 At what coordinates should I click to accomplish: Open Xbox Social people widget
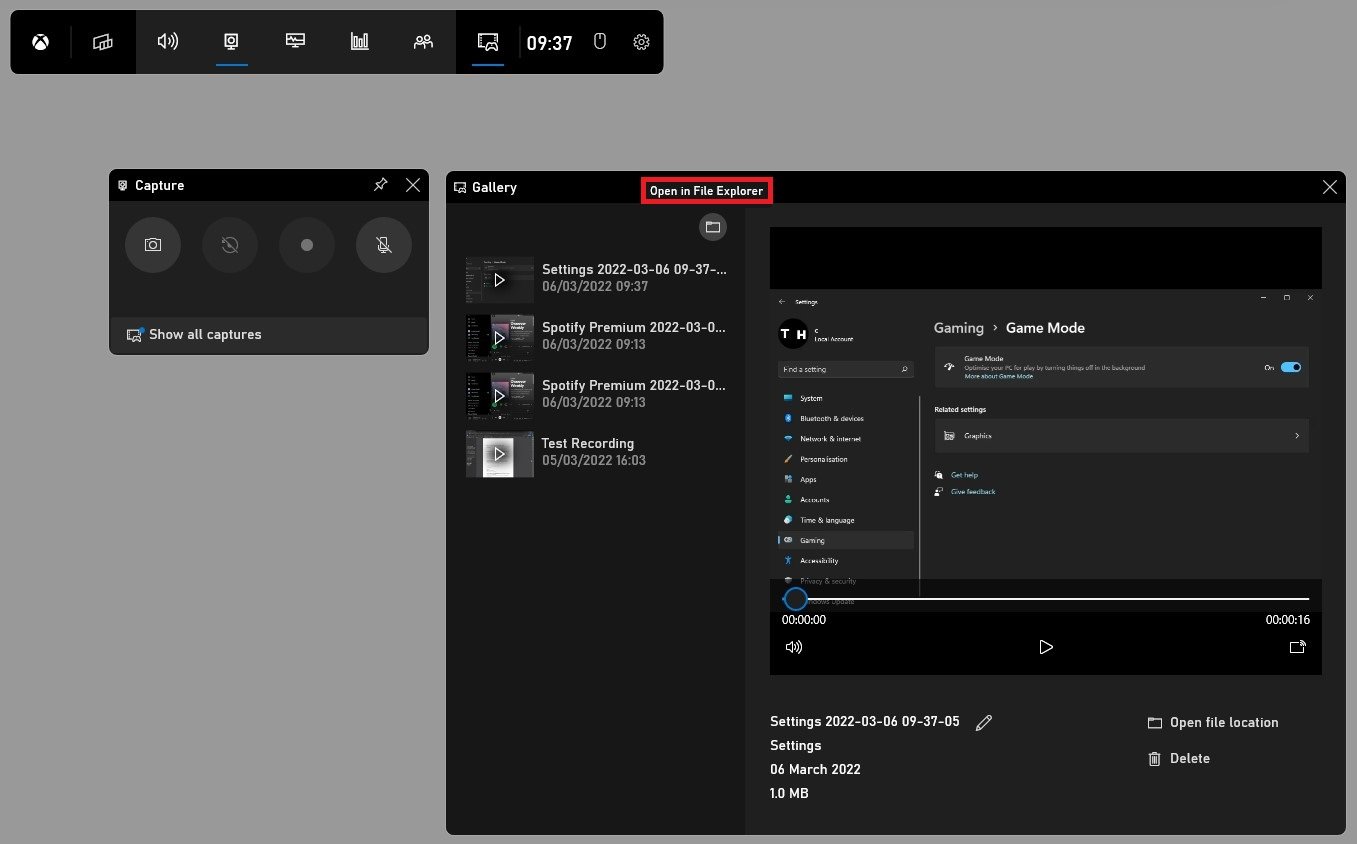[423, 42]
